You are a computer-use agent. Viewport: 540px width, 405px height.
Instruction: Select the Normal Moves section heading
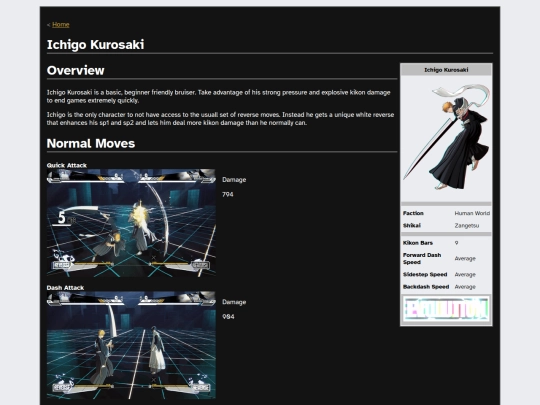pos(91,143)
